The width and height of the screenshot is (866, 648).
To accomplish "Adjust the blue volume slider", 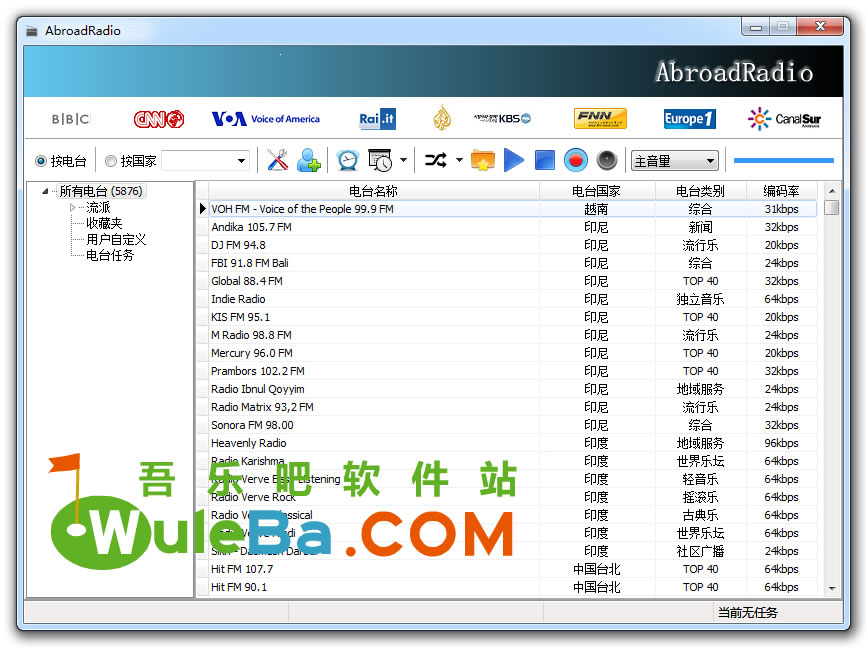I will click(783, 161).
